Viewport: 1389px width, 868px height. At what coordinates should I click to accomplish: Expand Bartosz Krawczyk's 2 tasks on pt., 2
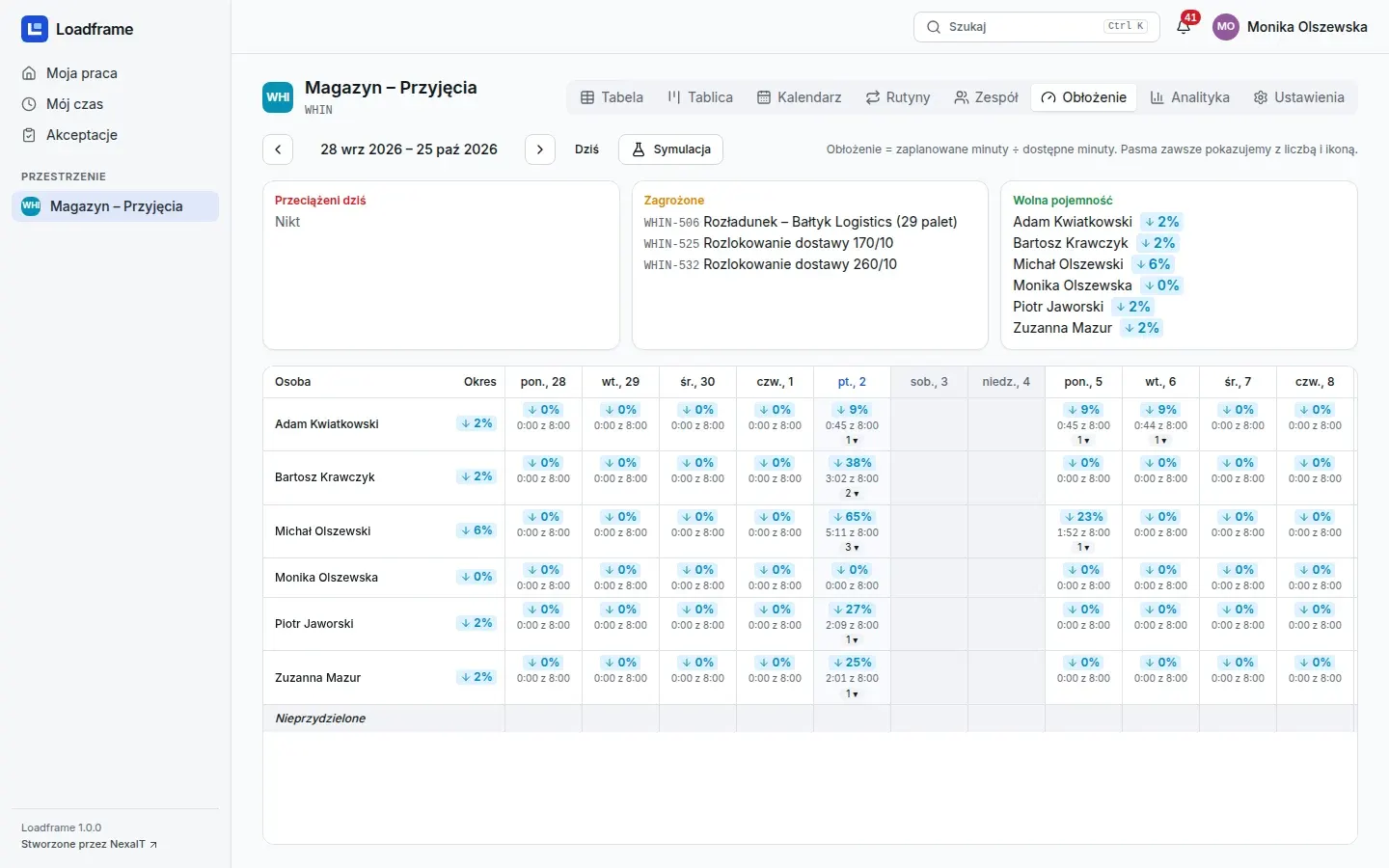click(852, 493)
